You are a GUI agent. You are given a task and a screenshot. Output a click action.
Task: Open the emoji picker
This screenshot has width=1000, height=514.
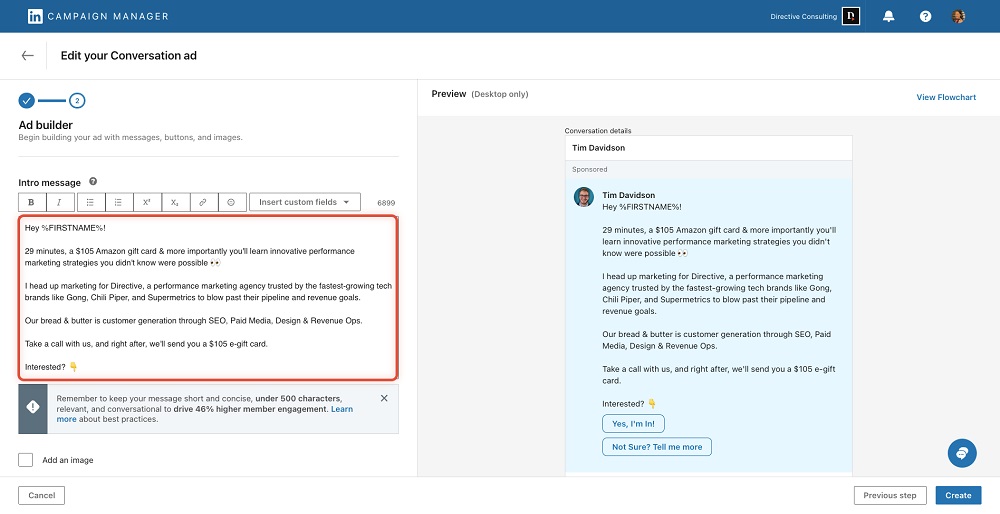(x=232, y=202)
